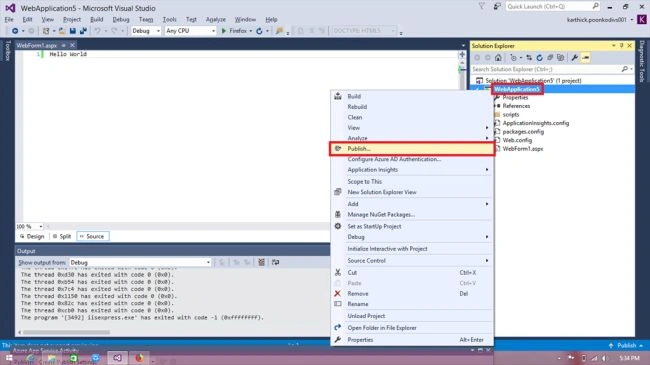Open the Debug solution configuration dropdown
The image size is (650, 365).
[x=146, y=31]
